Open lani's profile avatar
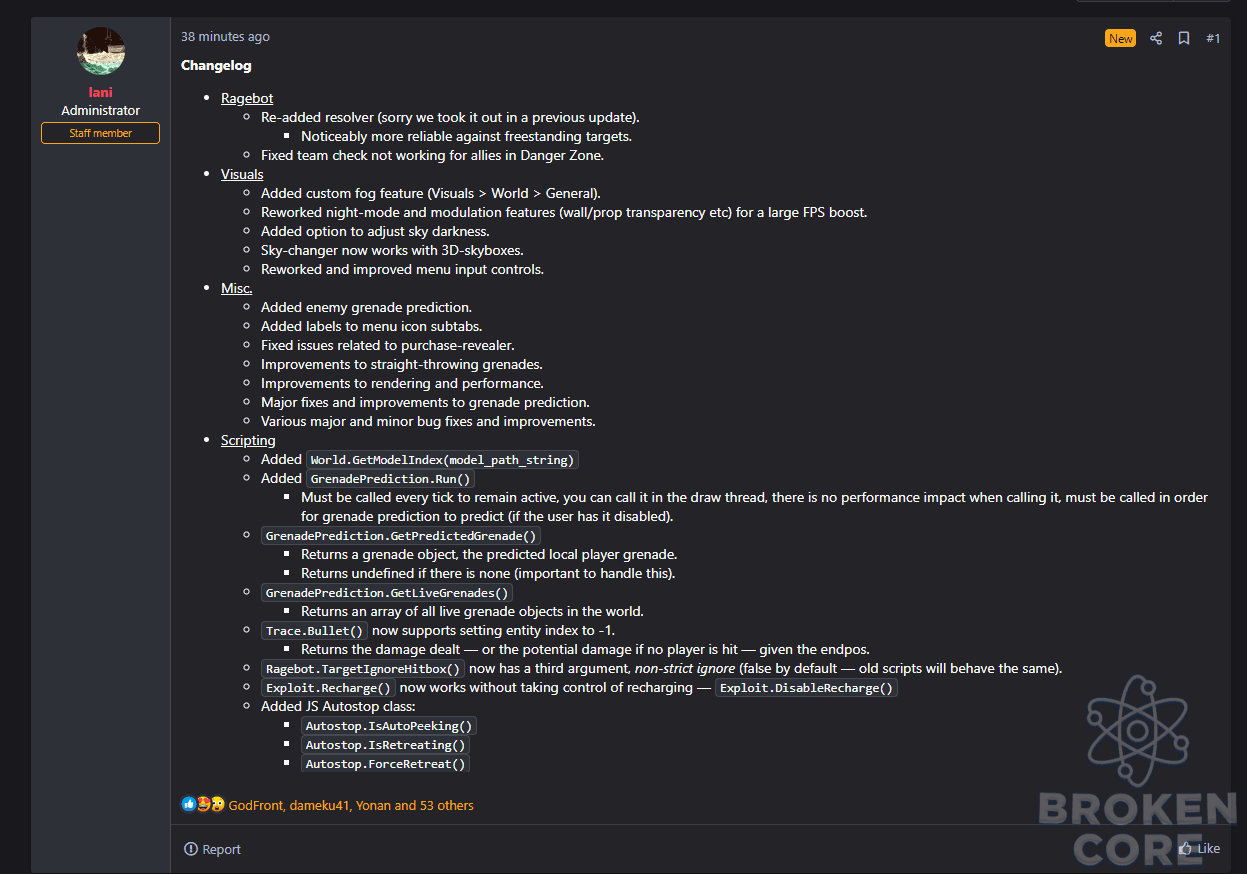Screen dimensions: 1247x874 click(x=101, y=52)
